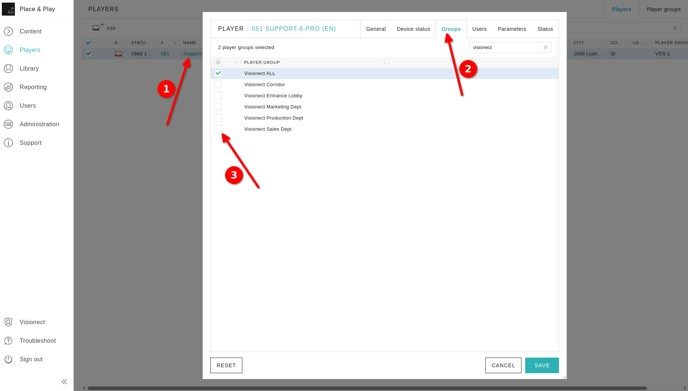Screen dimensions: 688x391
Task: Click the Reporting menu label
Action: [x=33, y=87]
